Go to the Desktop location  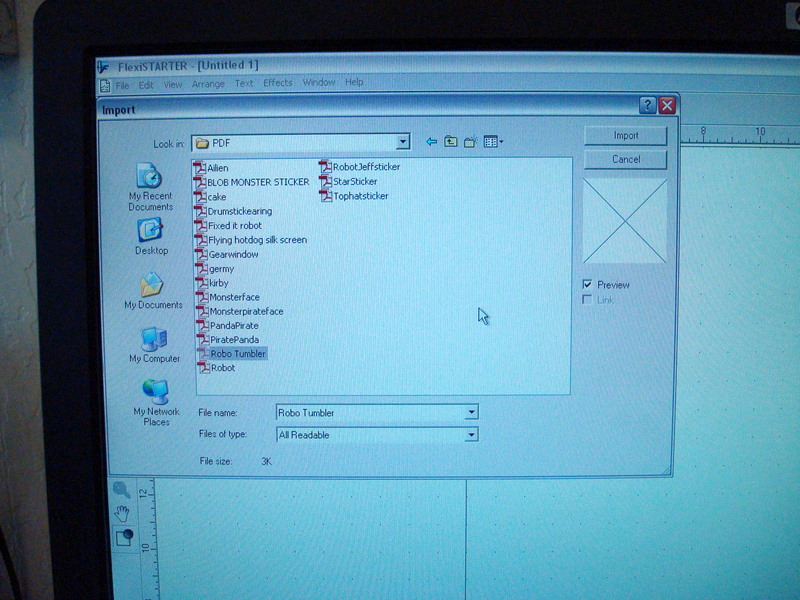151,236
